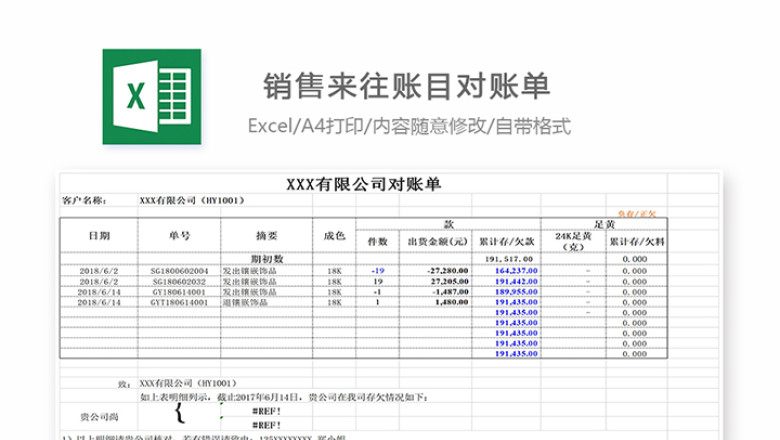Click the 致: label below the table
The width and height of the screenshot is (780, 440).
[x=124, y=384]
